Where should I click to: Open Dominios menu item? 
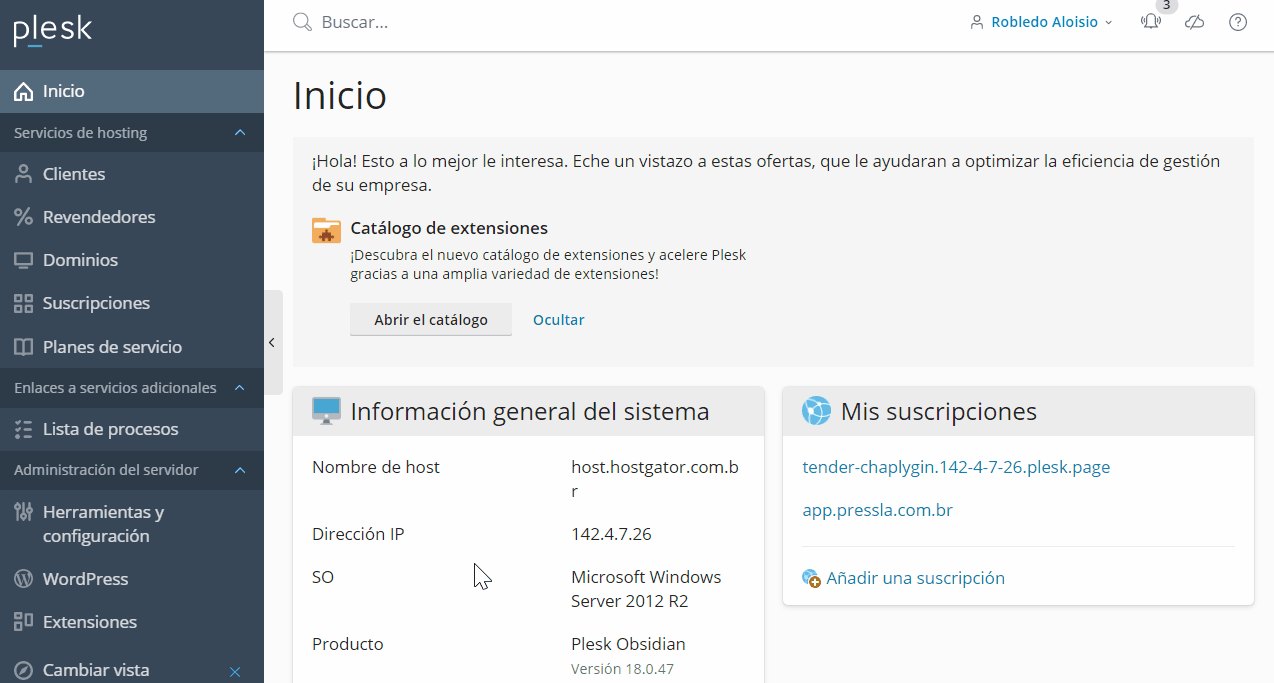coord(132,260)
